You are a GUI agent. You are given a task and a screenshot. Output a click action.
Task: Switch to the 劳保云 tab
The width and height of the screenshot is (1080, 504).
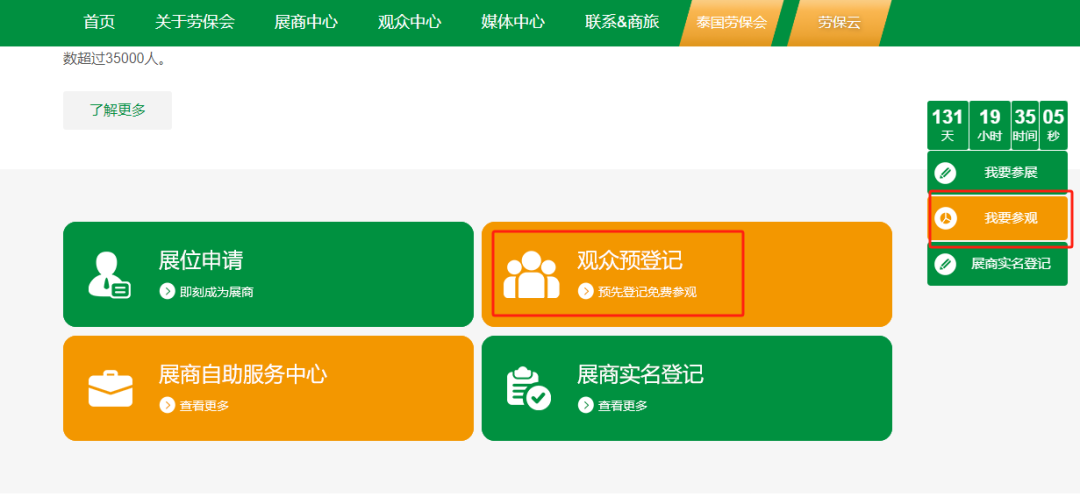[x=839, y=23]
